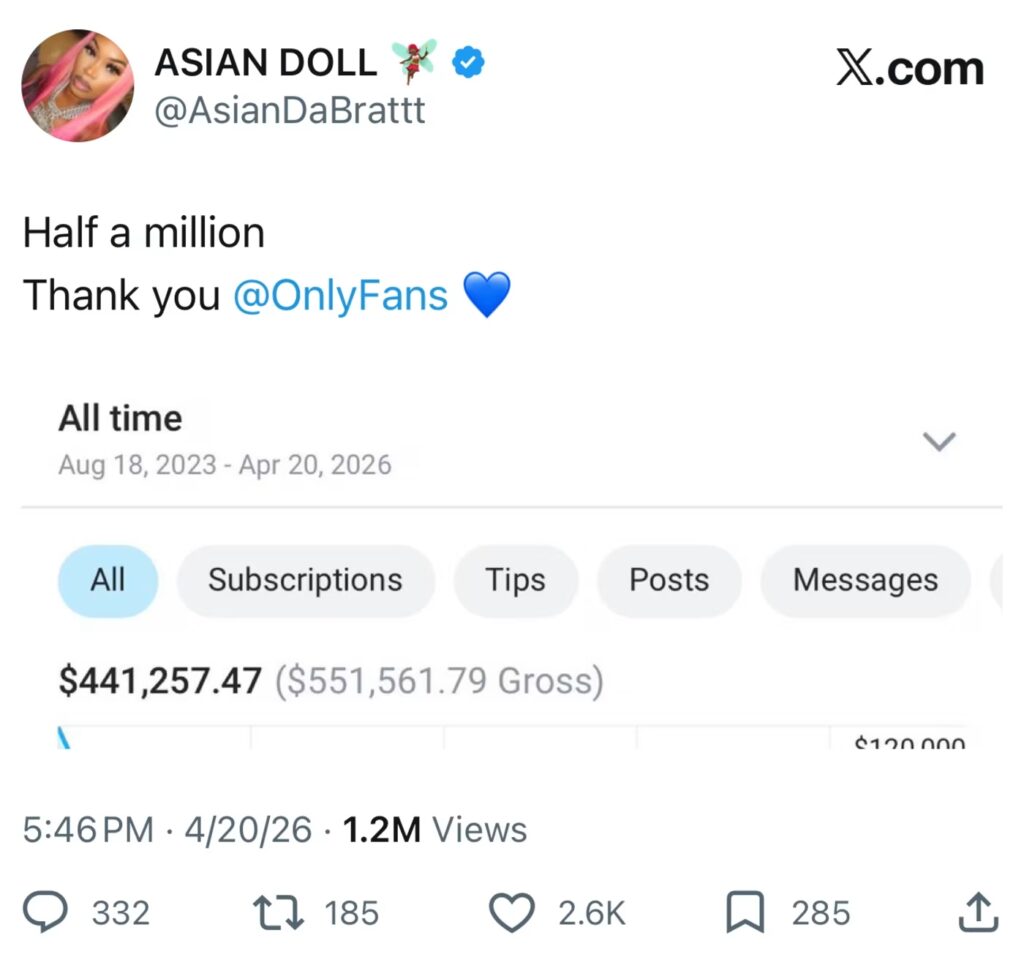
Task: Switch to the Messages tab
Action: point(865,580)
